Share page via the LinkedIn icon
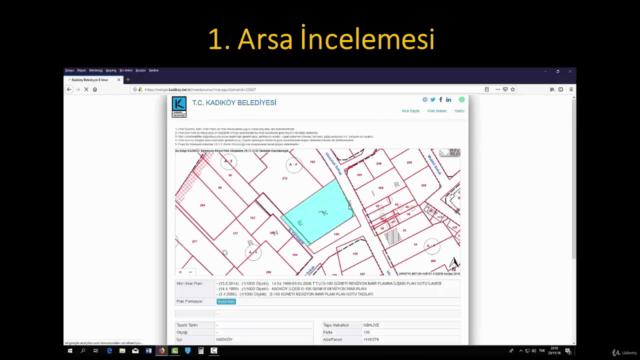The height and width of the screenshot is (360, 640). pyautogui.click(x=449, y=100)
